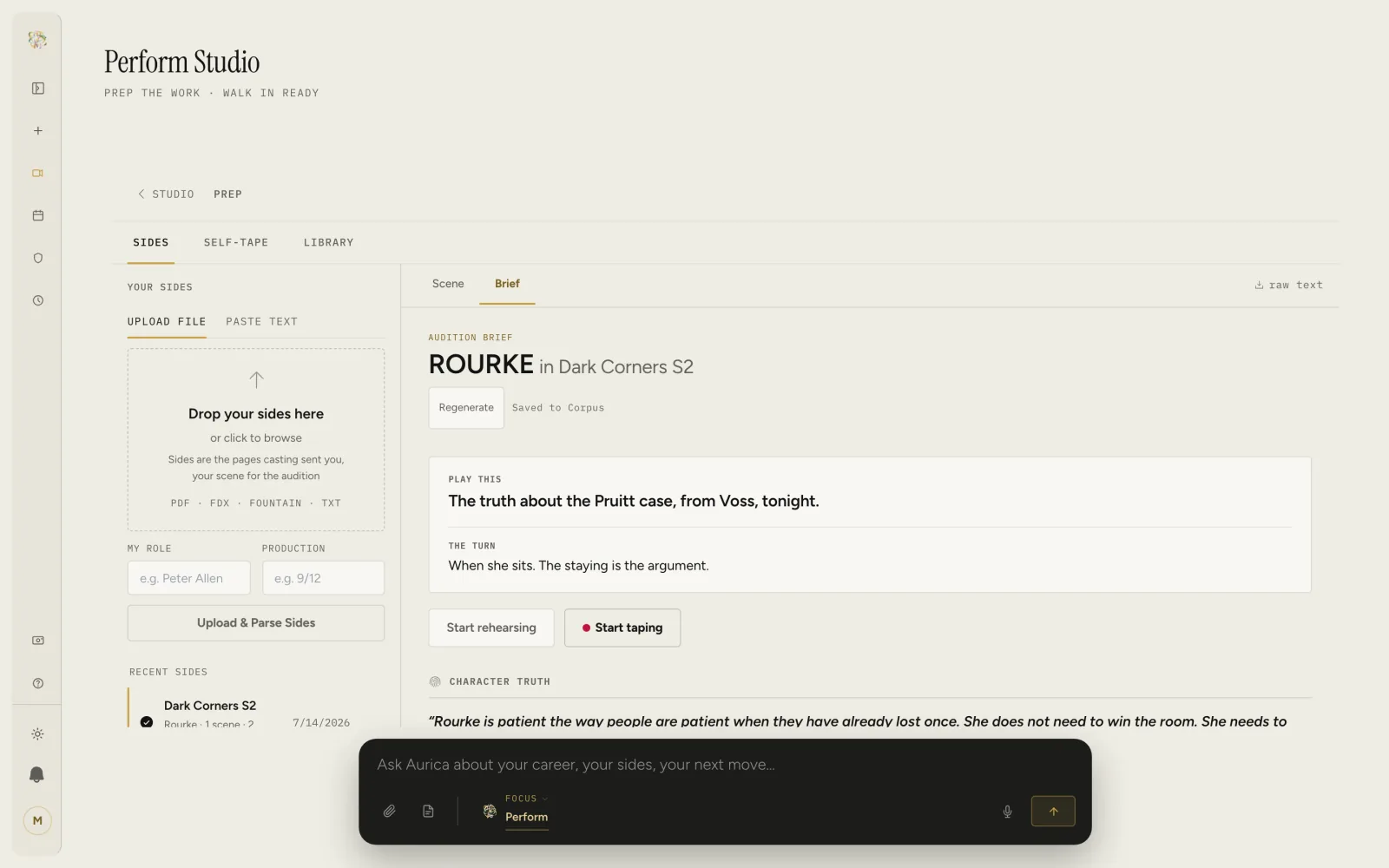This screenshot has height=868, width=1389.
Task: Toggle the sun theme icon
Action: click(x=37, y=734)
